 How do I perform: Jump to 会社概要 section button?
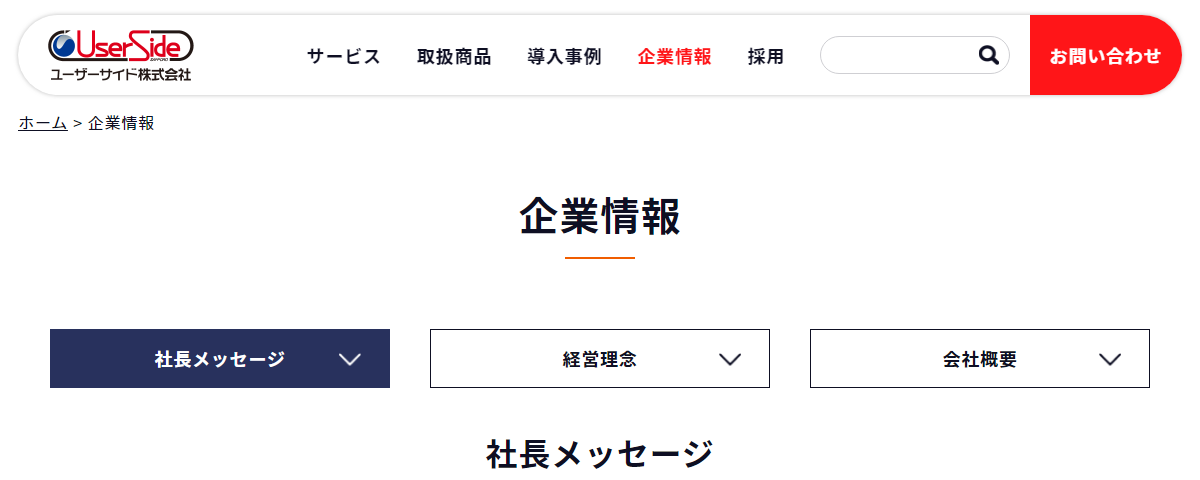[980, 358]
